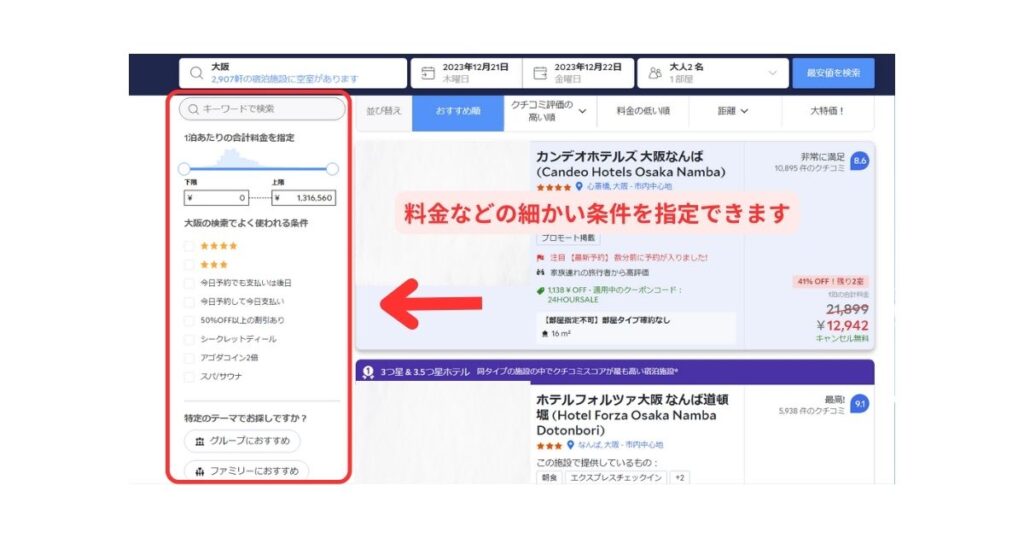Click the guests people icon
The image size is (1024, 538).
click(654, 73)
